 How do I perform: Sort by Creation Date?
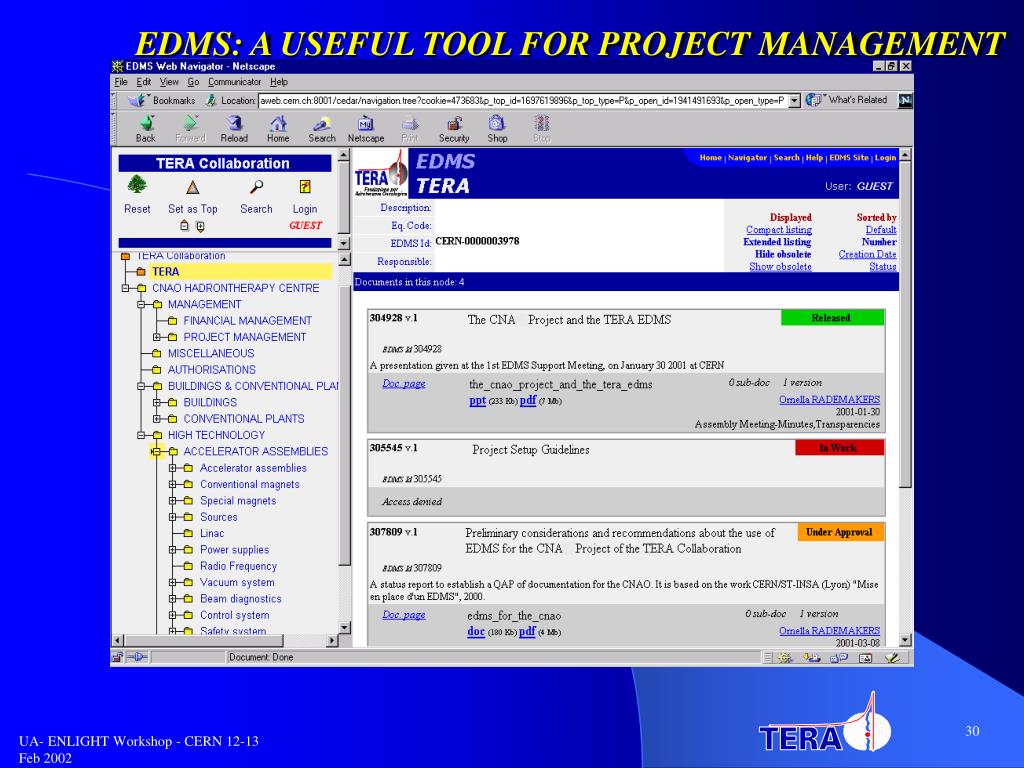tap(867, 254)
